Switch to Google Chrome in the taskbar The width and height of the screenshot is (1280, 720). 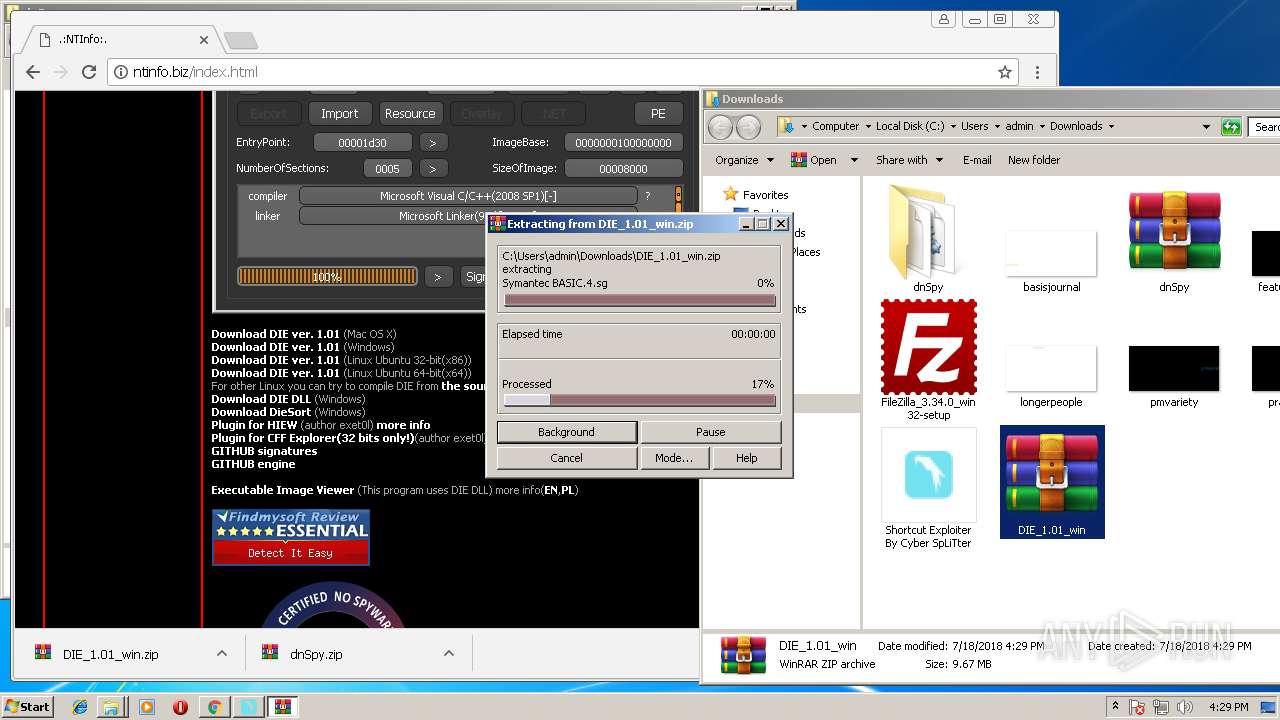tap(213, 707)
